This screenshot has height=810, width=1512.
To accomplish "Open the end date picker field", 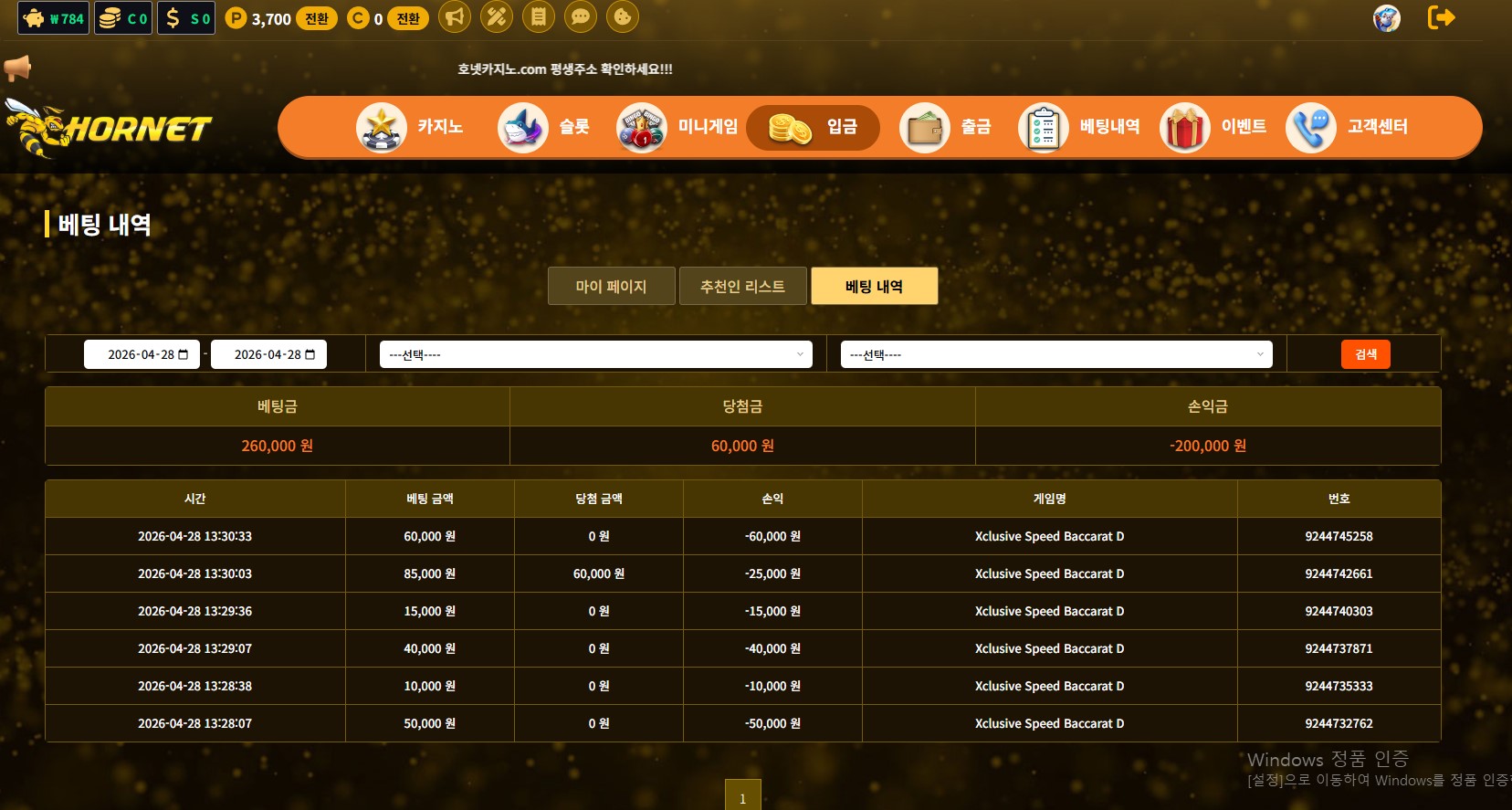I will [269, 354].
